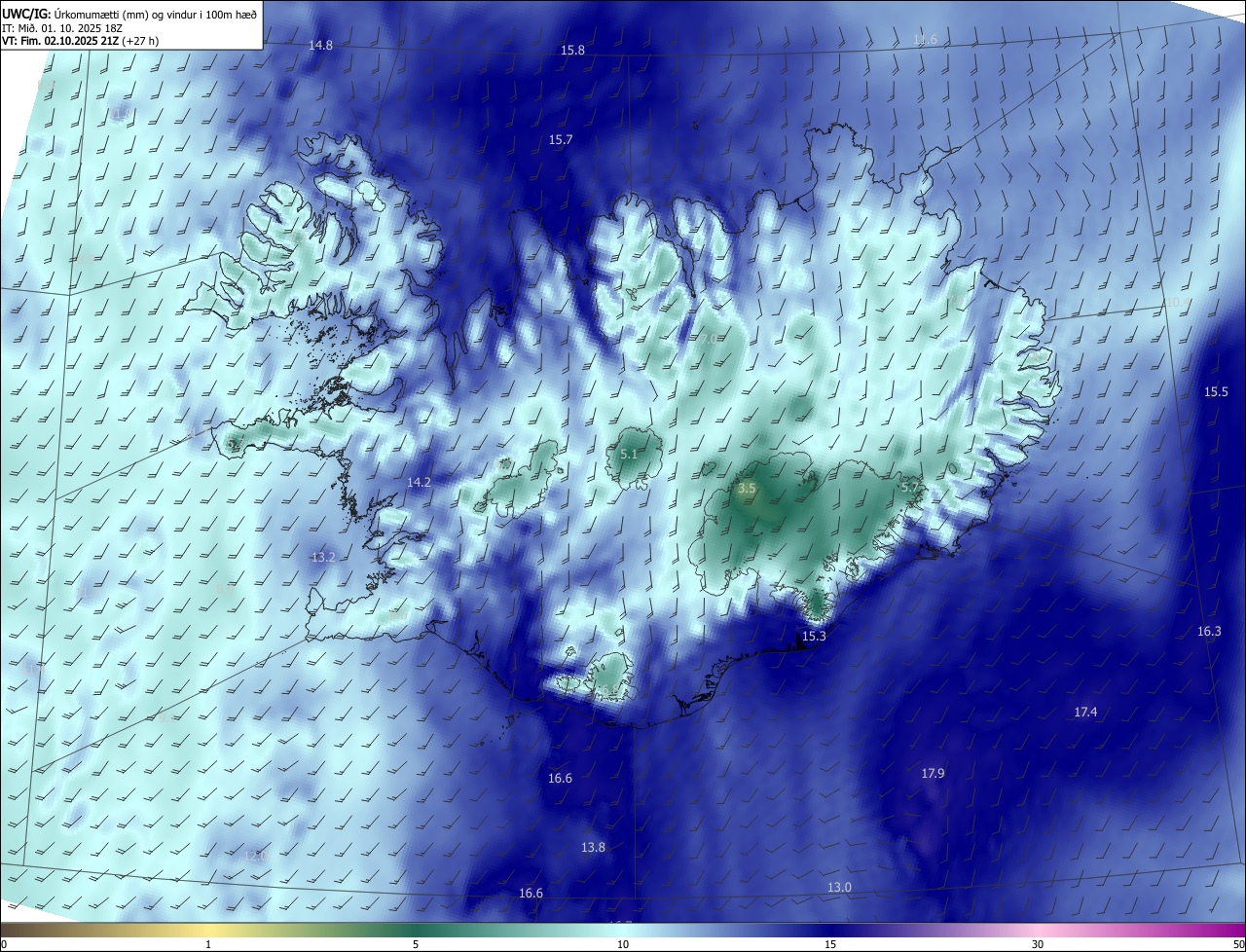Click the value 5.1 over Hofsjökull glacier

coord(629,455)
